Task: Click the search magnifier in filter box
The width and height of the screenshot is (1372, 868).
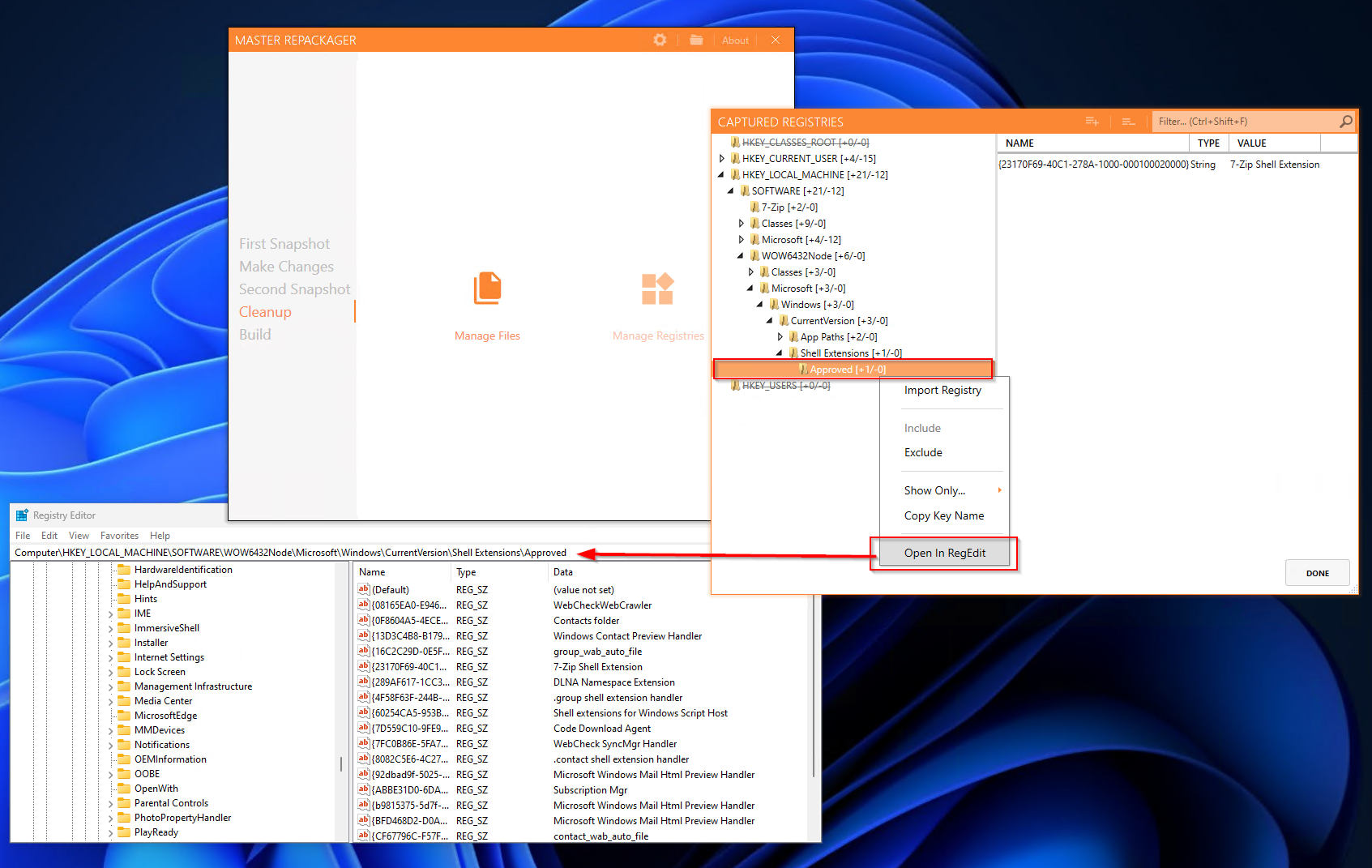Action: click(x=1346, y=122)
